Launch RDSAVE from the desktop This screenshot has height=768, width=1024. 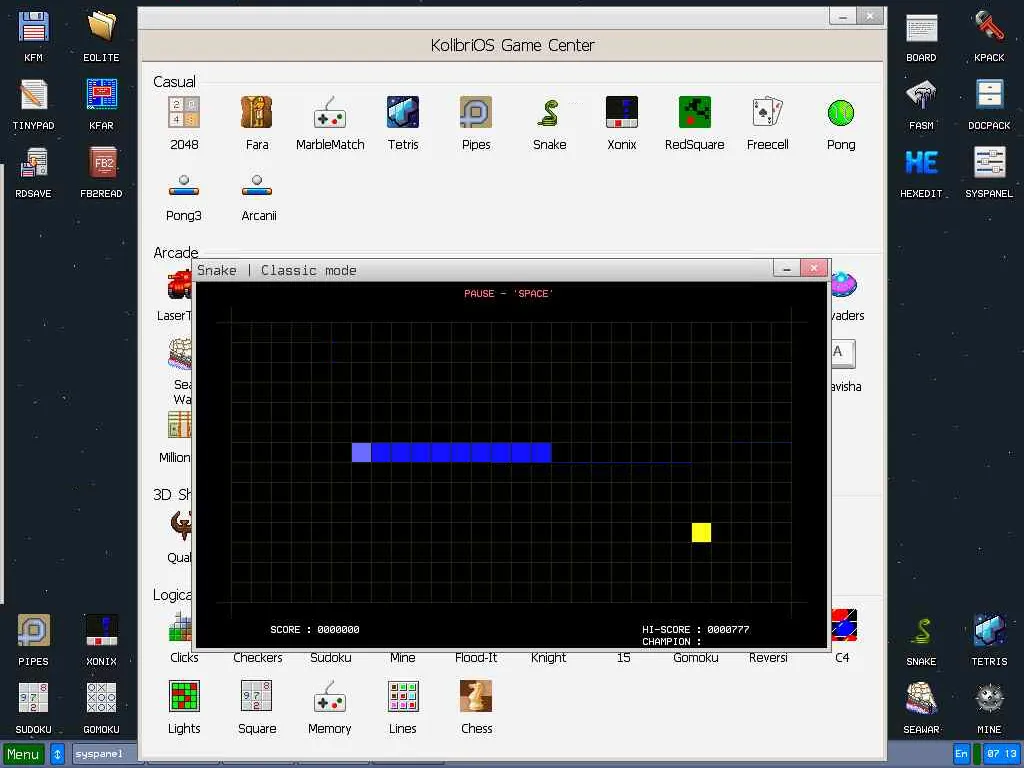click(x=33, y=163)
